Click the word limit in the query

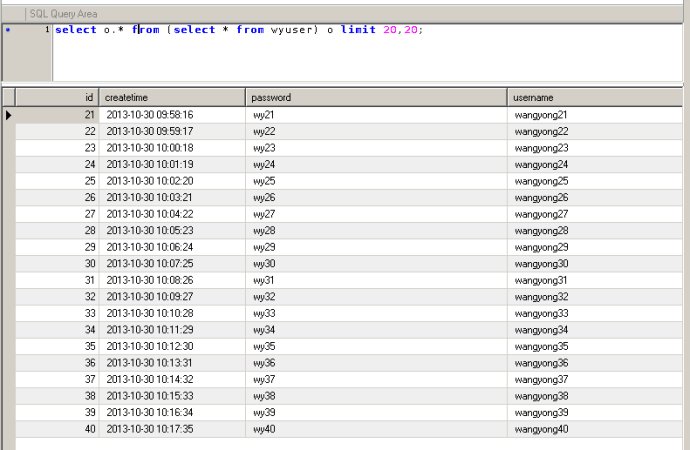click(x=358, y=30)
